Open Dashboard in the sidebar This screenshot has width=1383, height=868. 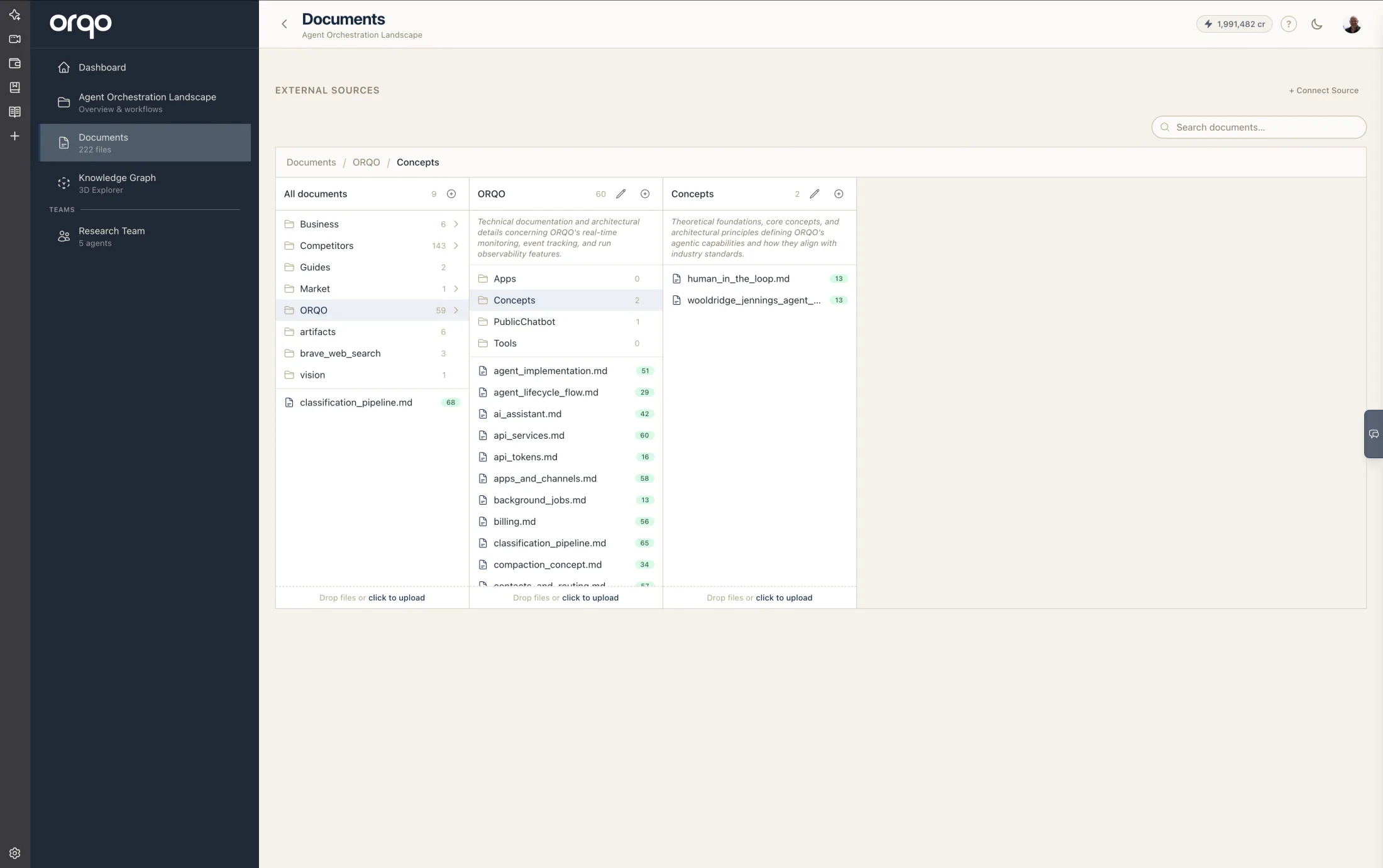pos(145,67)
